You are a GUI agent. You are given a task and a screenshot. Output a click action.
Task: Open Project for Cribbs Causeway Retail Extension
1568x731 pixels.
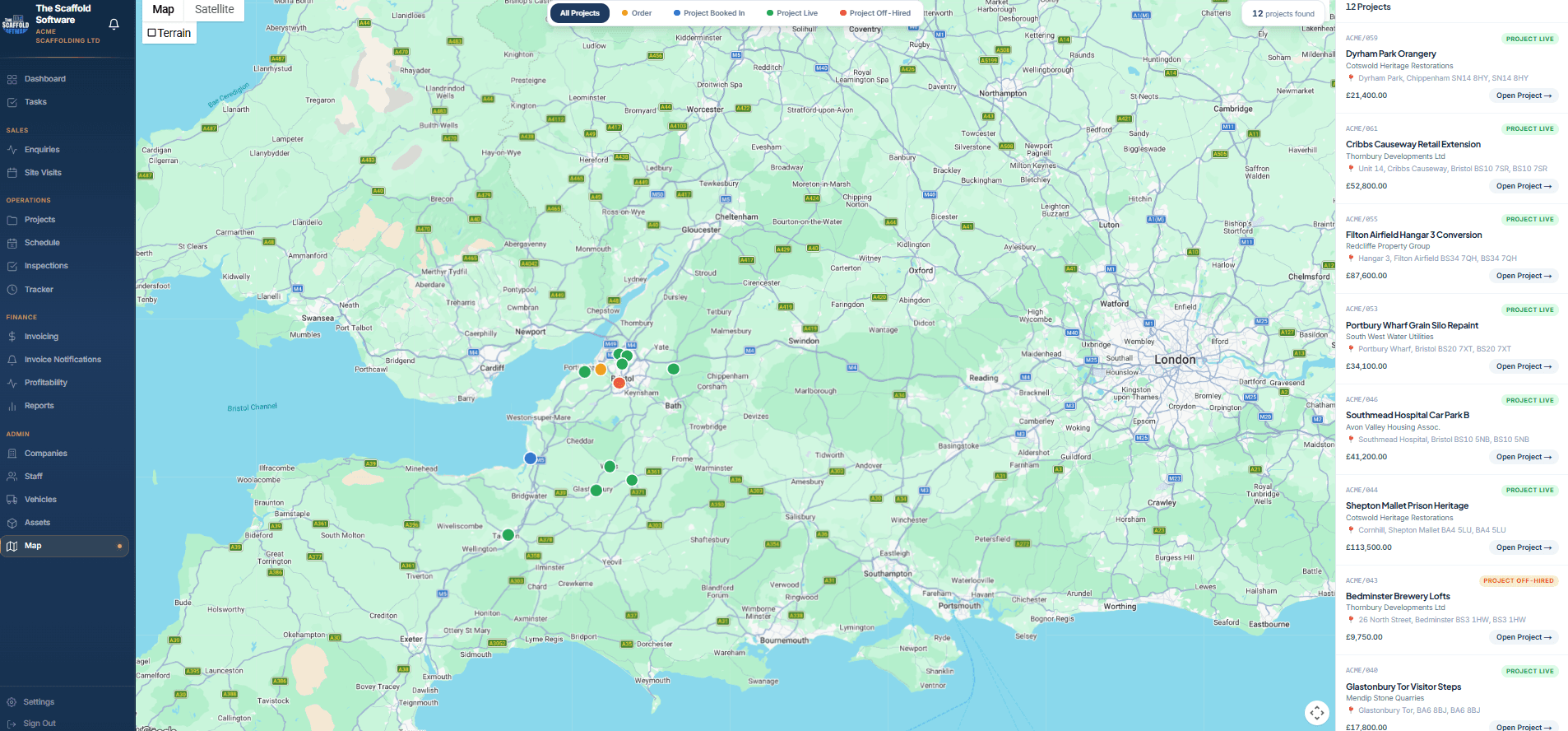point(1524,186)
